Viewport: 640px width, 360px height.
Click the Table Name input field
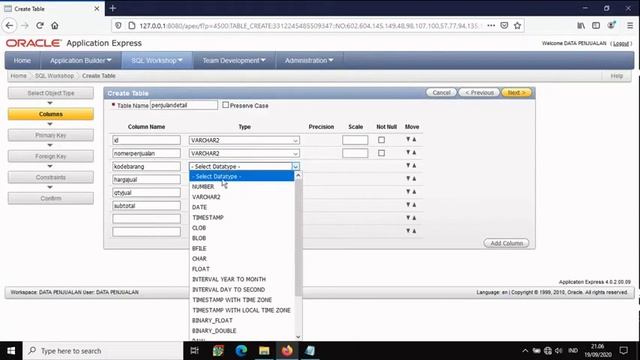(184, 105)
